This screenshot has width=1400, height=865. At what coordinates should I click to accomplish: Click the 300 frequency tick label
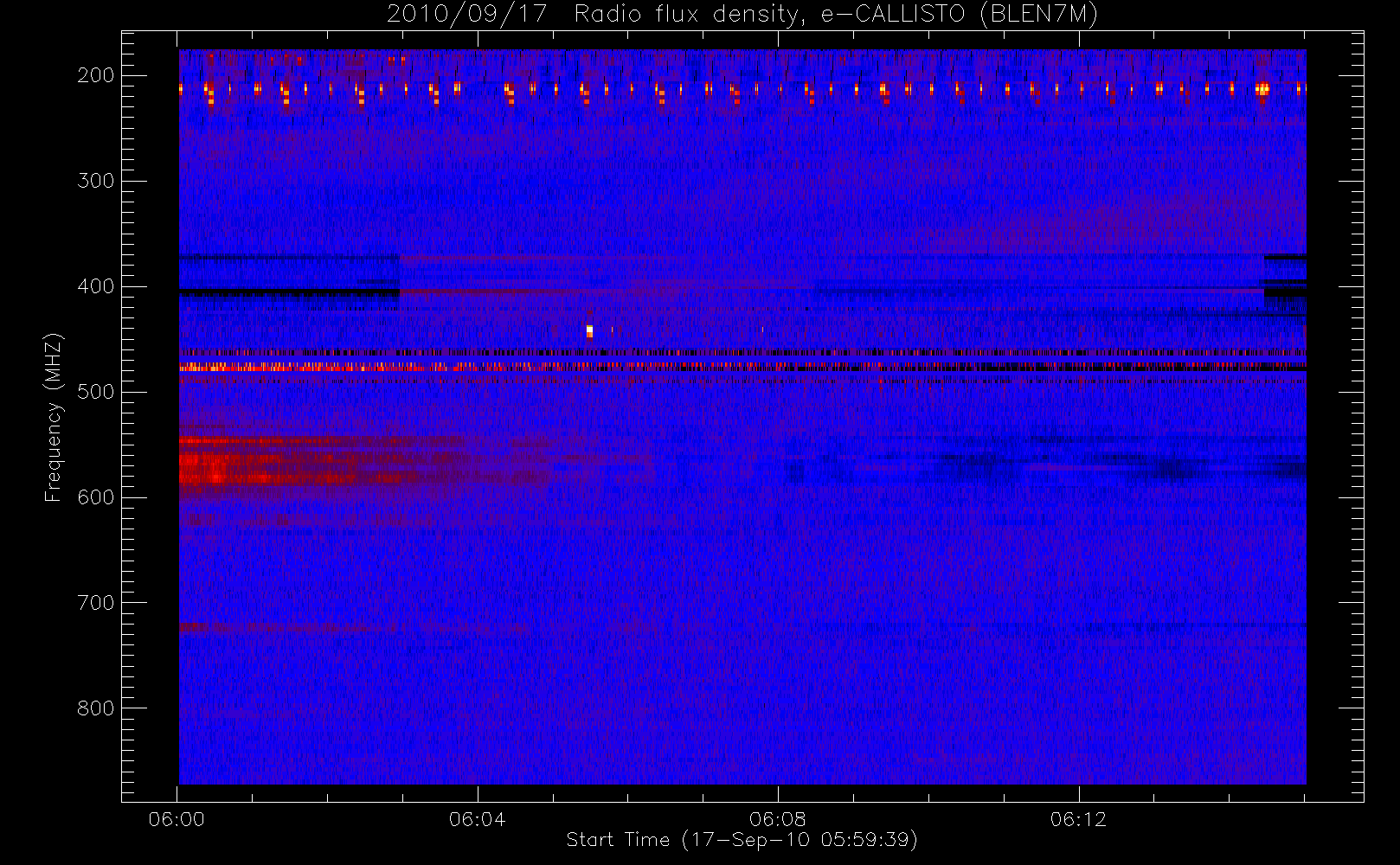[96, 181]
